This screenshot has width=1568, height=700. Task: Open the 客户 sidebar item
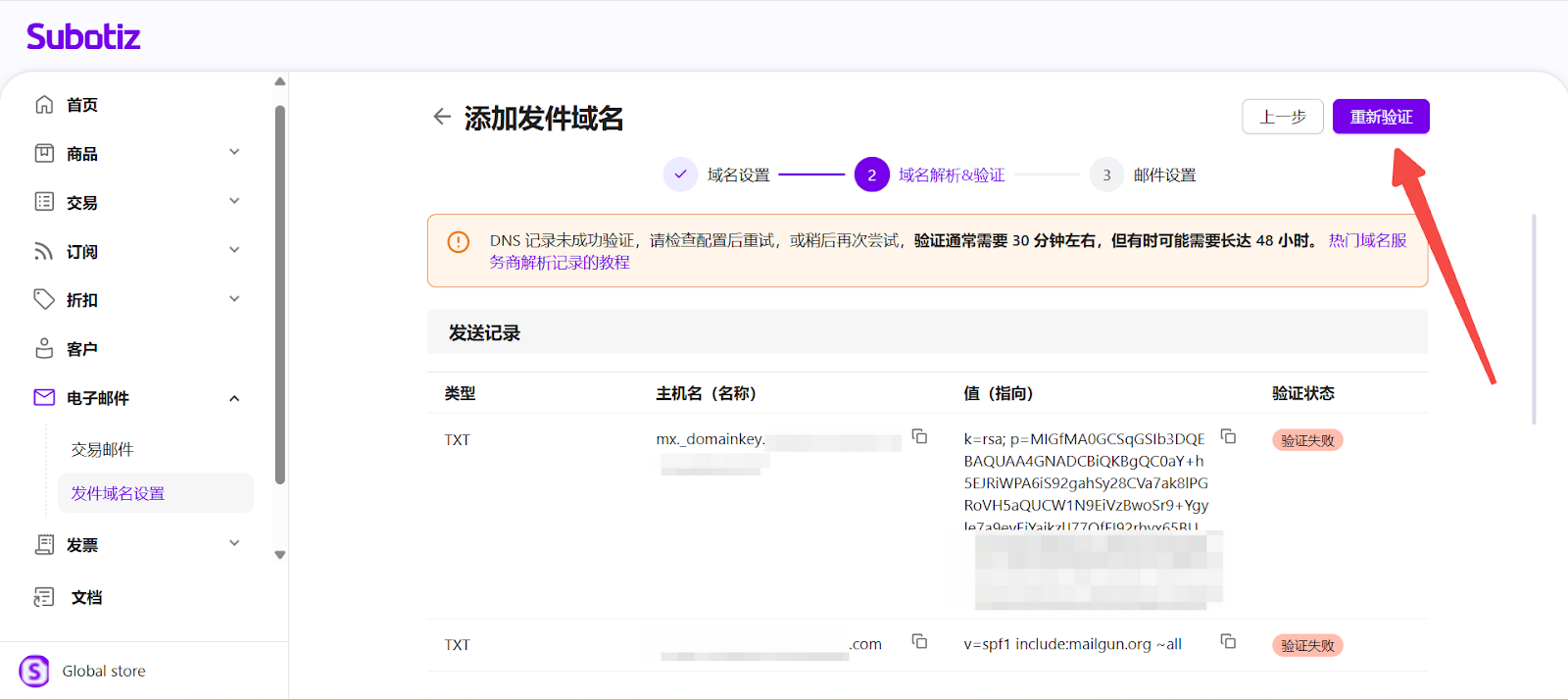pos(82,349)
